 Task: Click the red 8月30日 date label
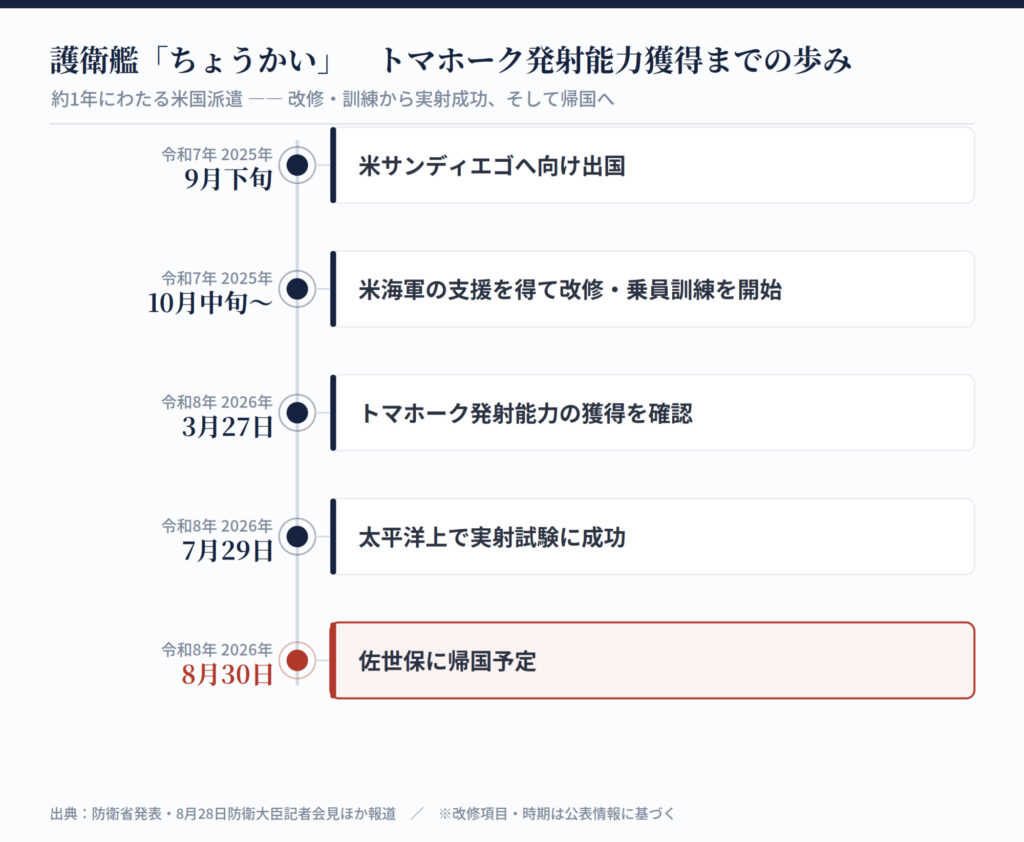click(x=227, y=674)
